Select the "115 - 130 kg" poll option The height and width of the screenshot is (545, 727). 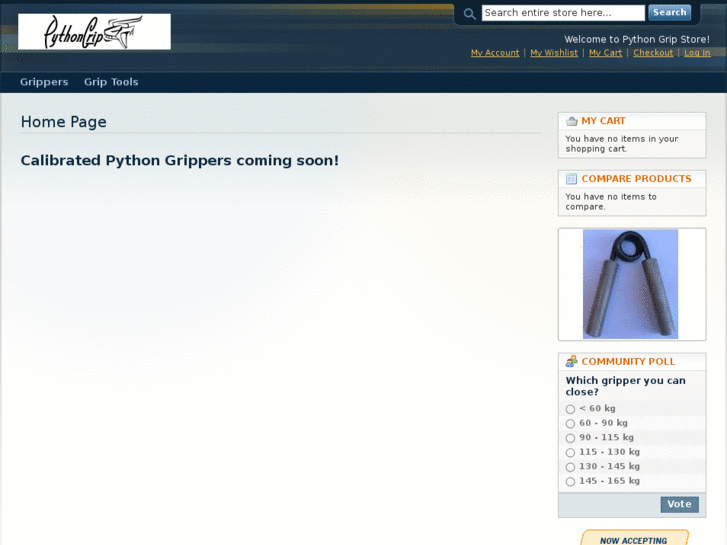(x=570, y=452)
